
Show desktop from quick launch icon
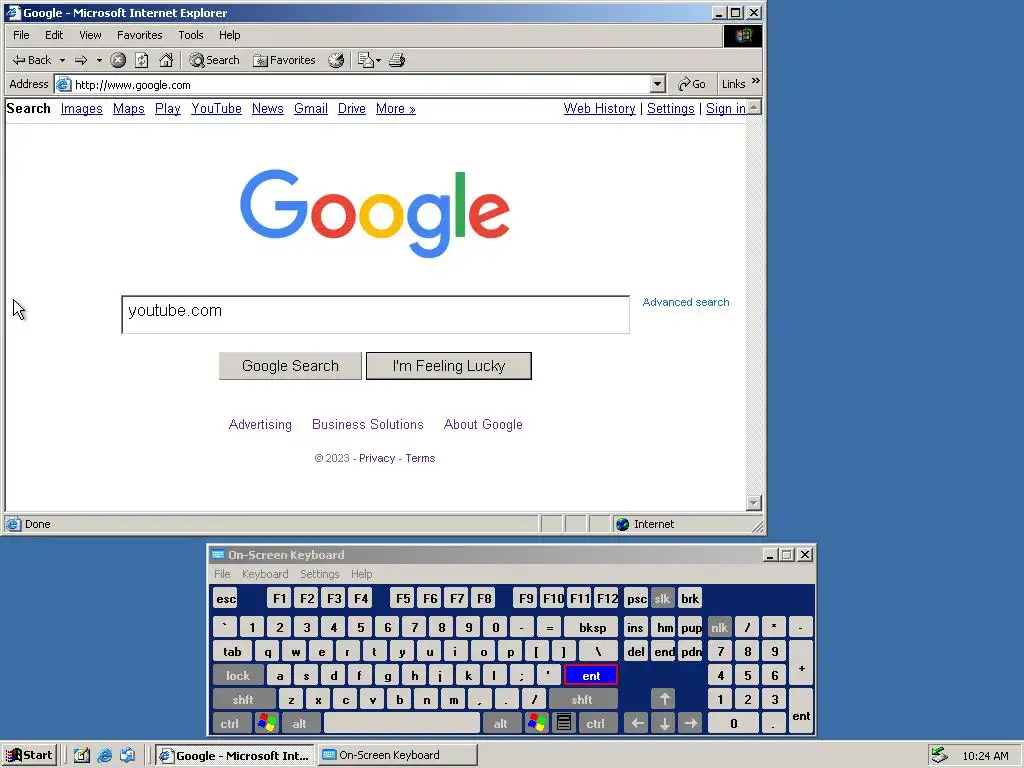[x=81, y=755]
